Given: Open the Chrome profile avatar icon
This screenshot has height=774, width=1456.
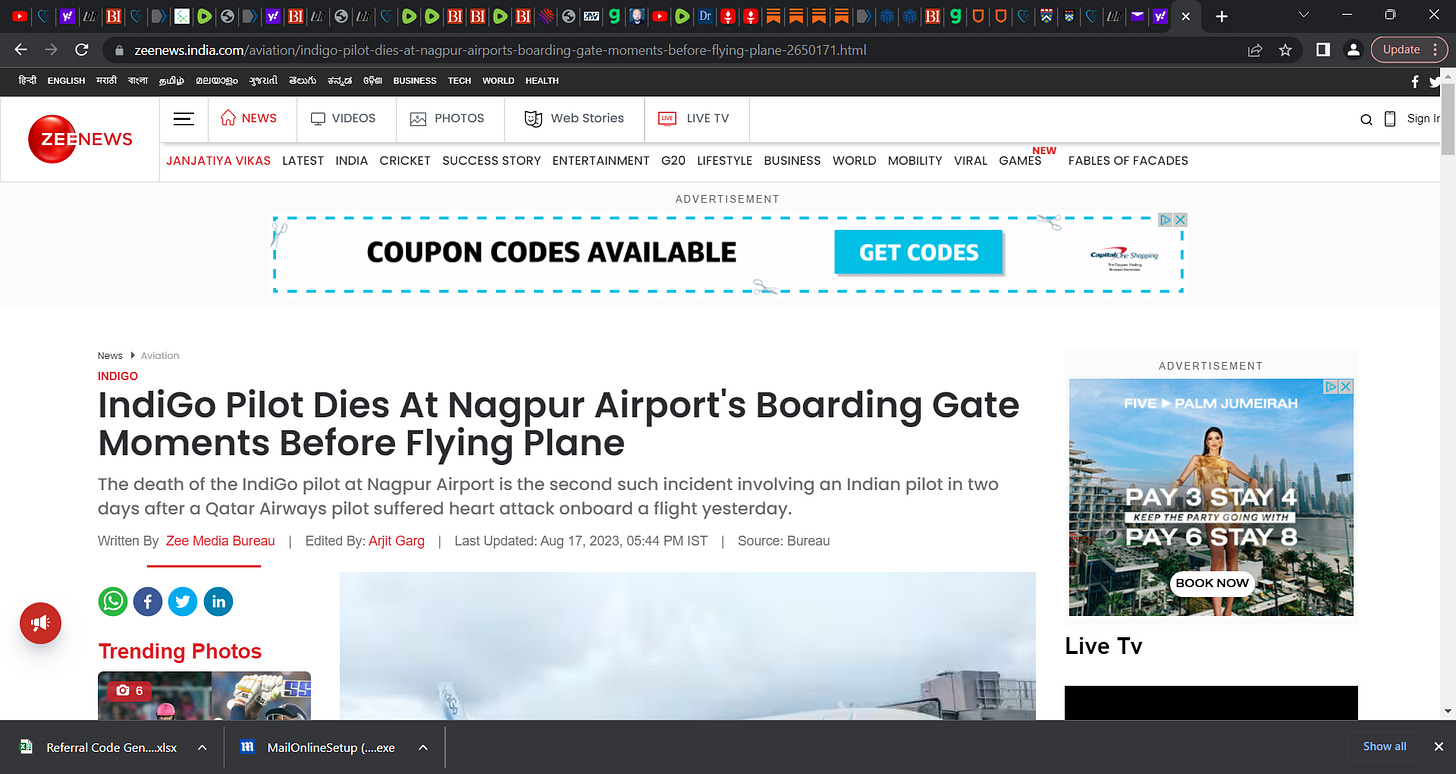Looking at the screenshot, I should coord(1352,49).
